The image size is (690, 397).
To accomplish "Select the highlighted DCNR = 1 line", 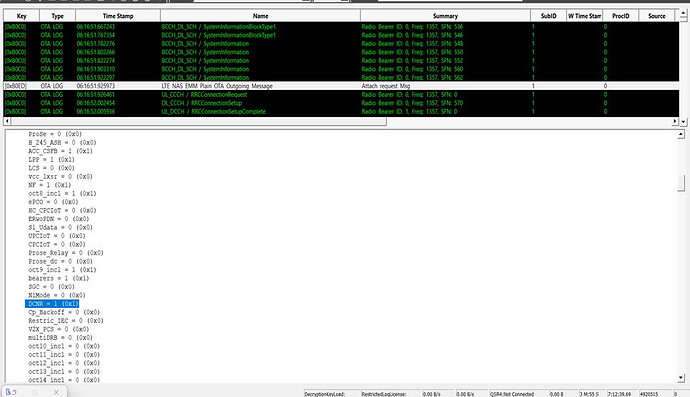I will [52, 304].
